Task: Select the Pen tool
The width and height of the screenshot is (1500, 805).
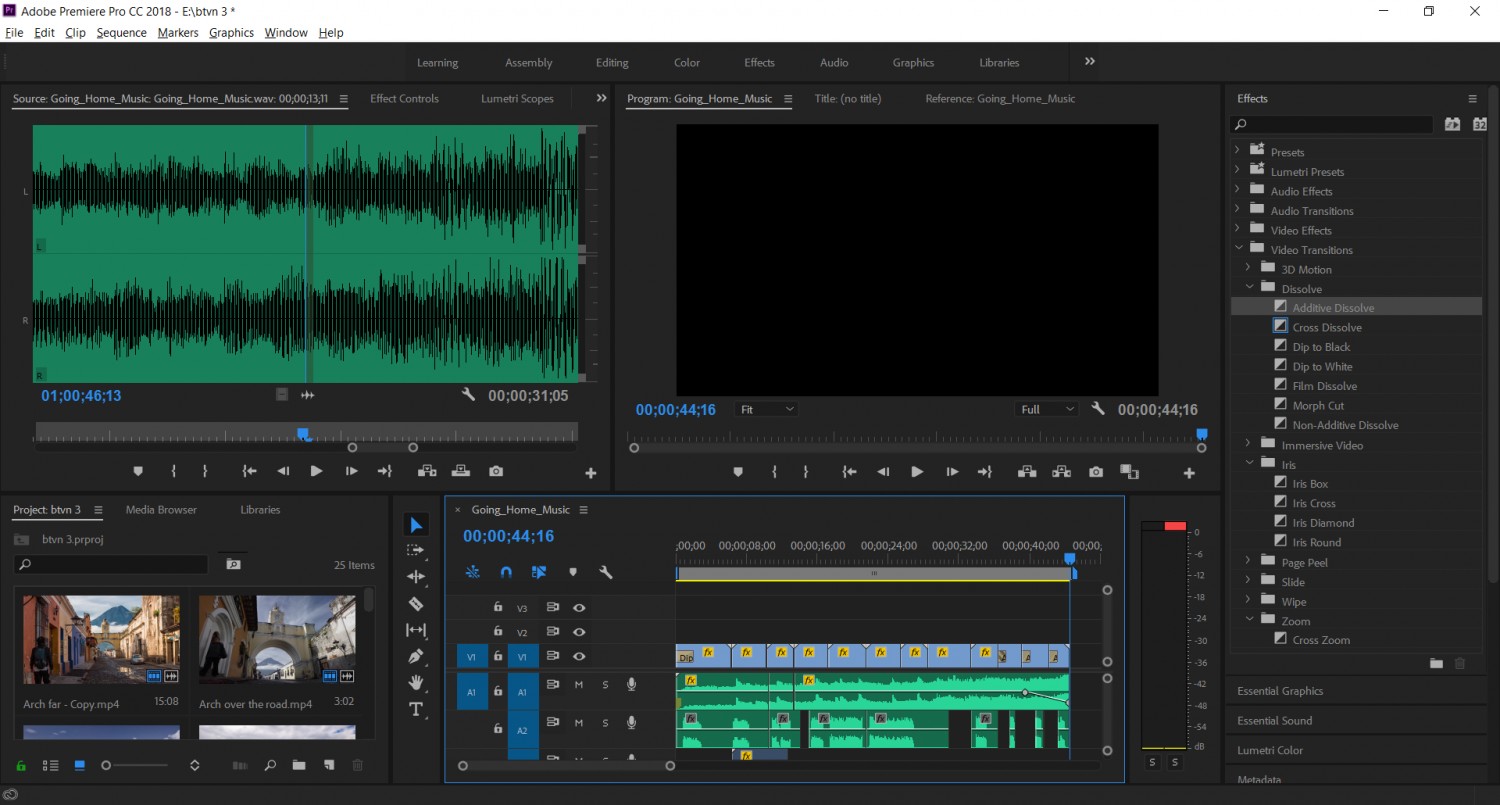Action: click(416, 656)
